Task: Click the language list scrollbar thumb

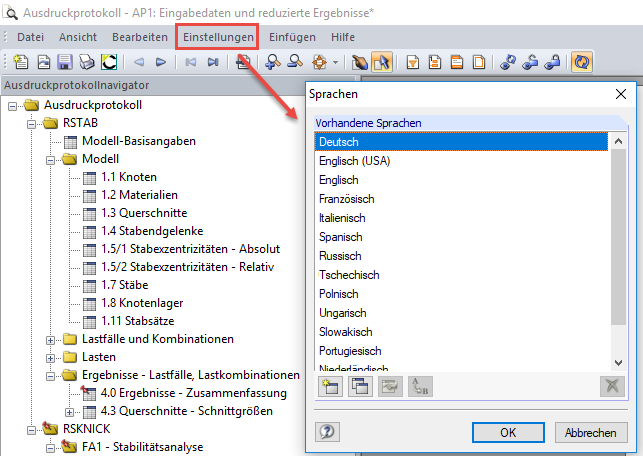Action: [618, 237]
